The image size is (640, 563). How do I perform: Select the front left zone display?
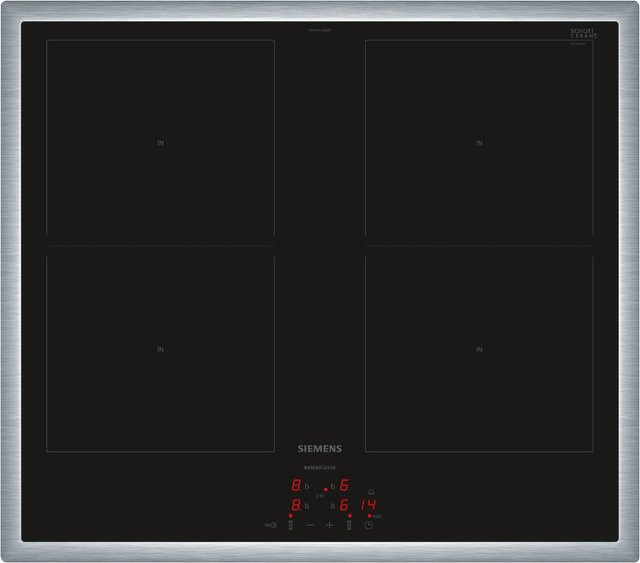pyautogui.click(x=296, y=505)
